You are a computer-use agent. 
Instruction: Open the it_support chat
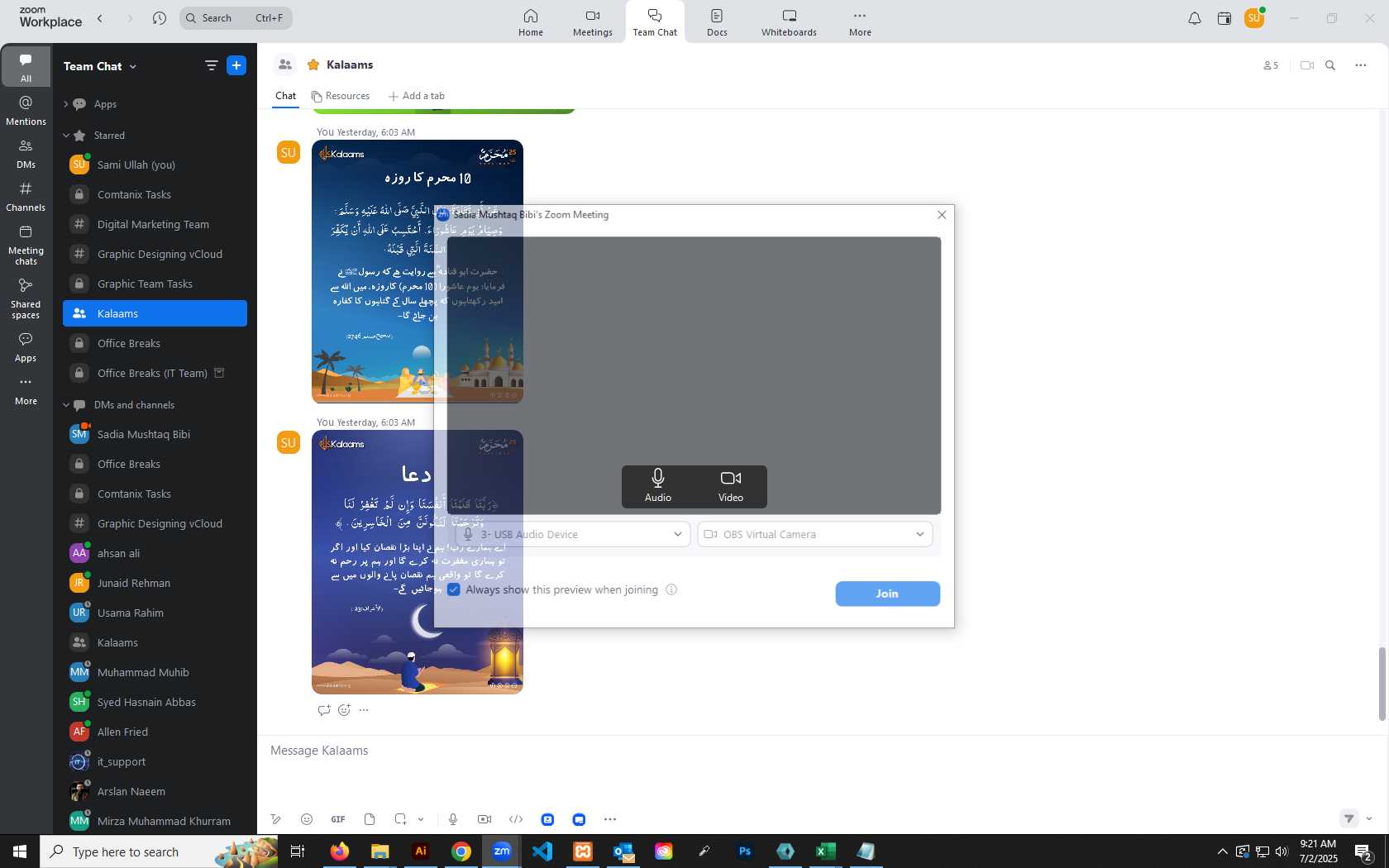tap(155, 761)
